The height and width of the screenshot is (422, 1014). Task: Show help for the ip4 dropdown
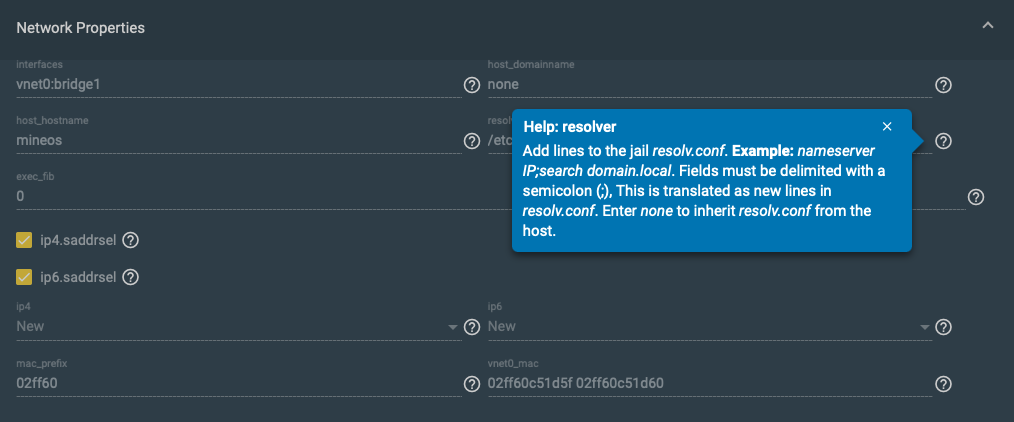(472, 327)
